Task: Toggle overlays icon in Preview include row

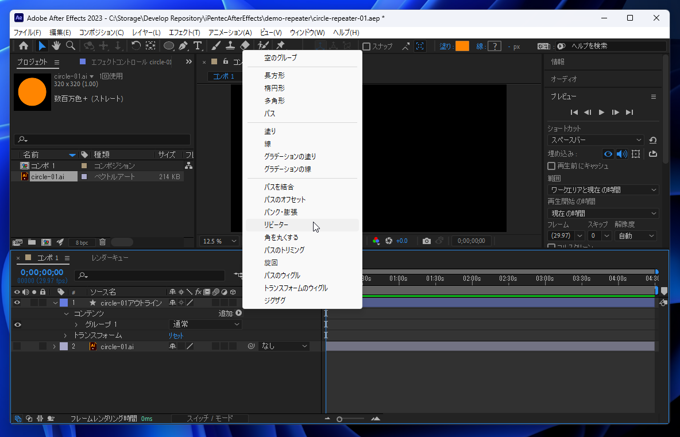Action: [x=636, y=154]
